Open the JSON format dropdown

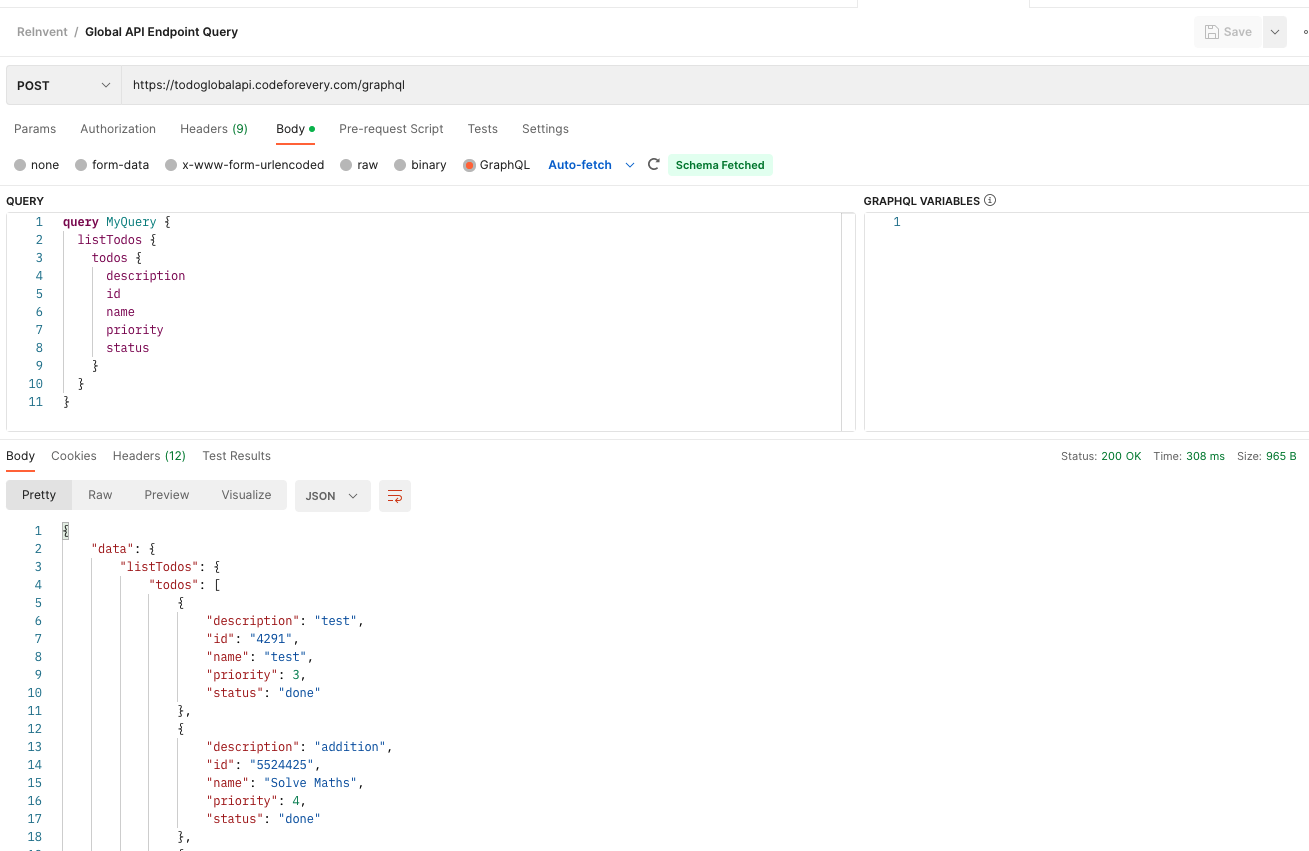click(333, 496)
